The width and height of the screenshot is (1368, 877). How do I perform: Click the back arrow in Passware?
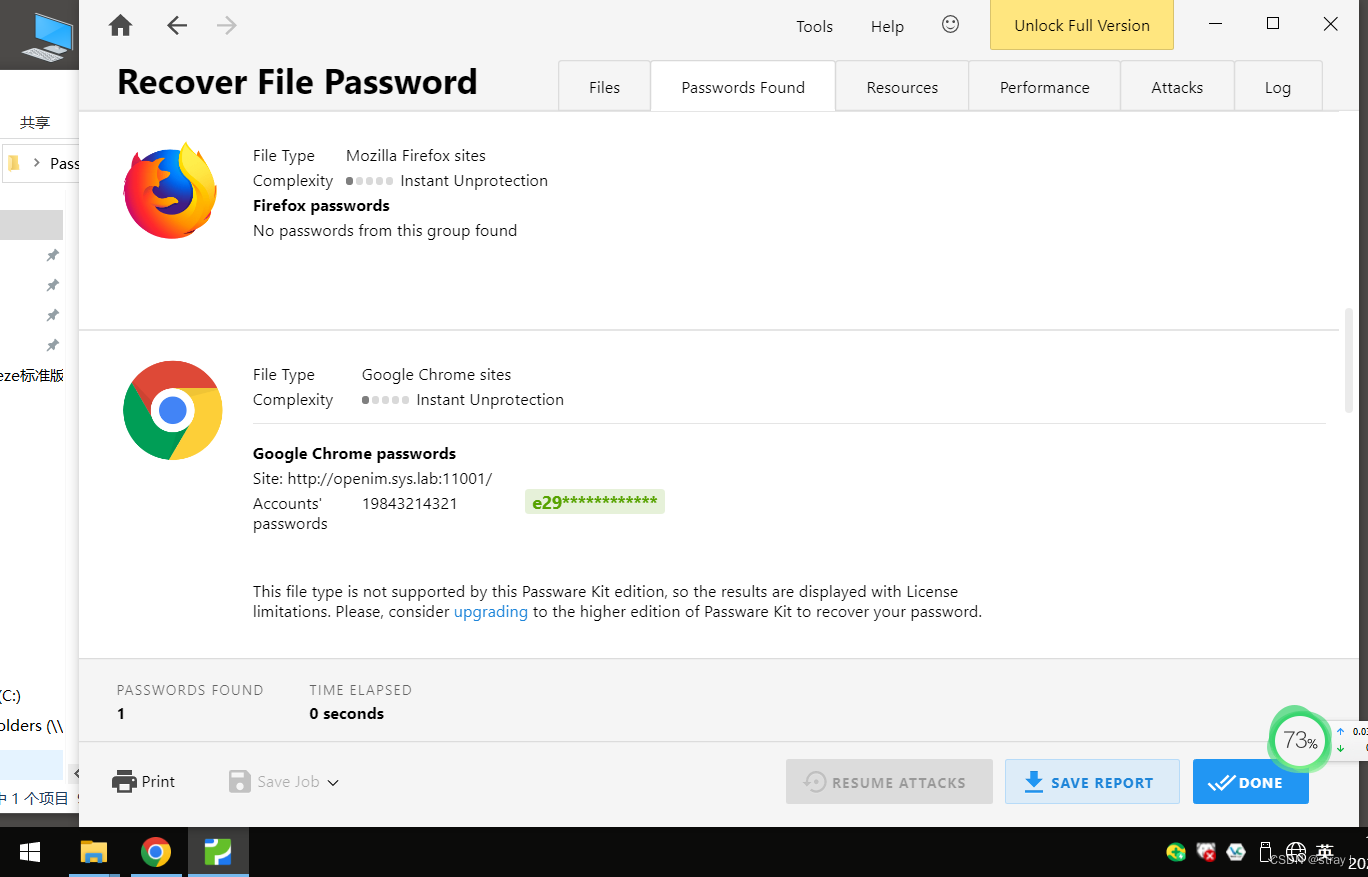click(x=177, y=26)
